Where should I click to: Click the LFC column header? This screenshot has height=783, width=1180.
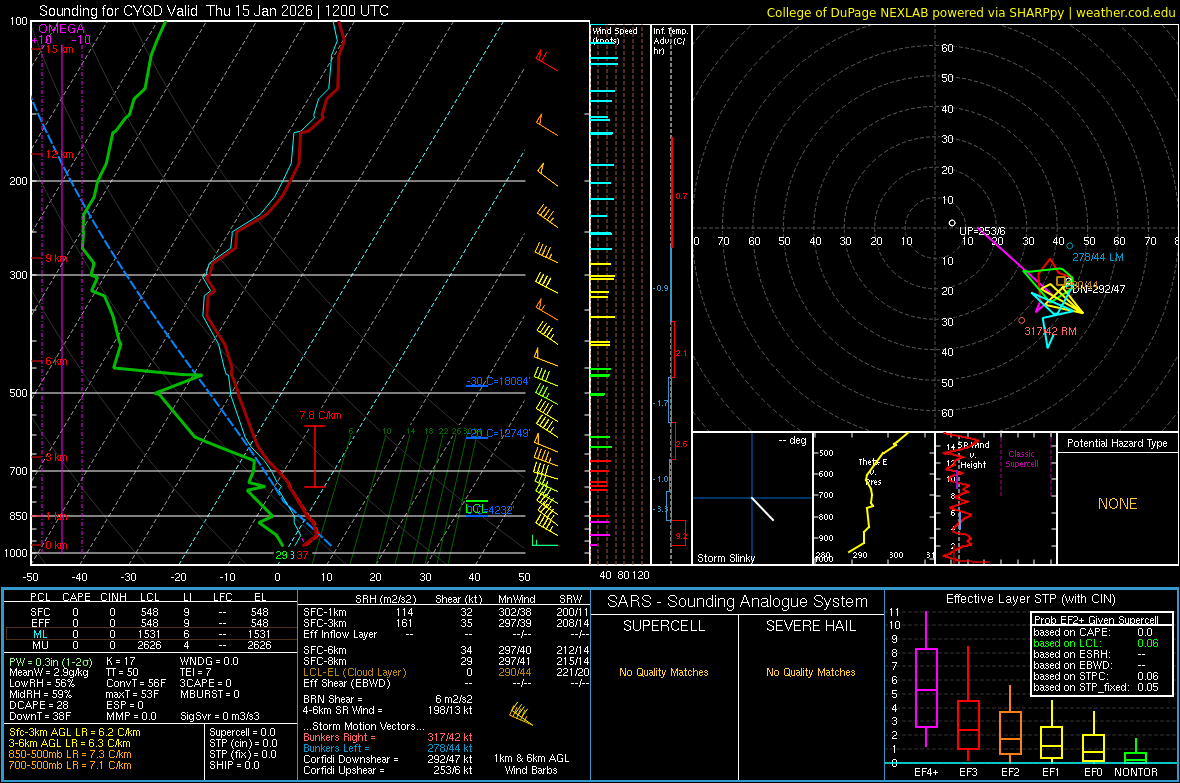(x=223, y=597)
